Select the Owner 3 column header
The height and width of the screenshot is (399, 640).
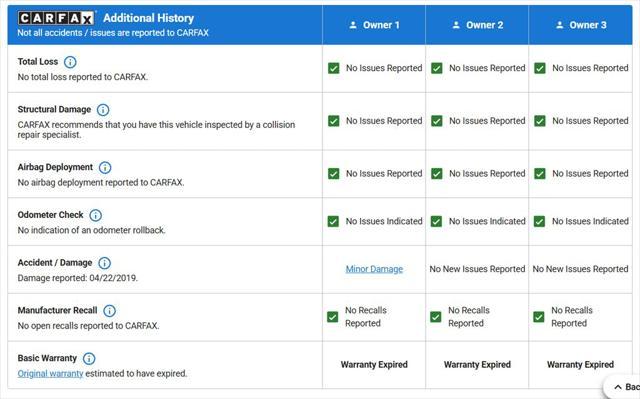click(580, 25)
